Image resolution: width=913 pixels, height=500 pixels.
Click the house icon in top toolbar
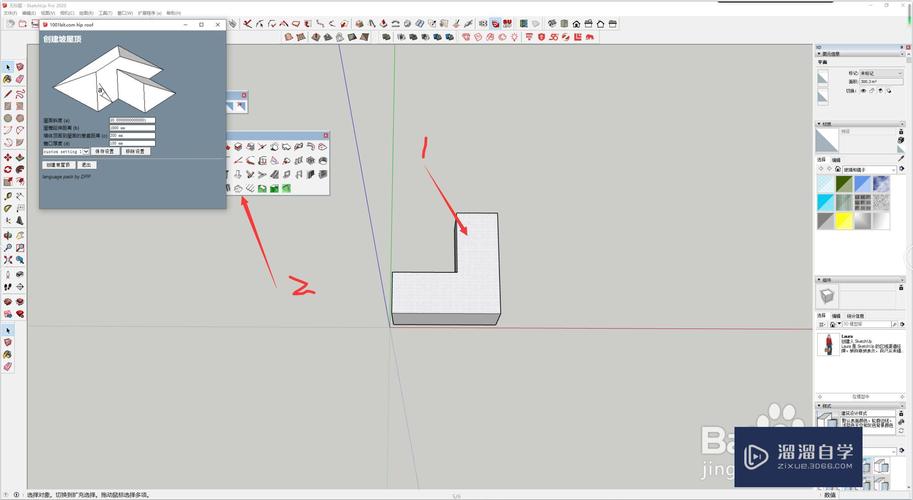(x=576, y=24)
